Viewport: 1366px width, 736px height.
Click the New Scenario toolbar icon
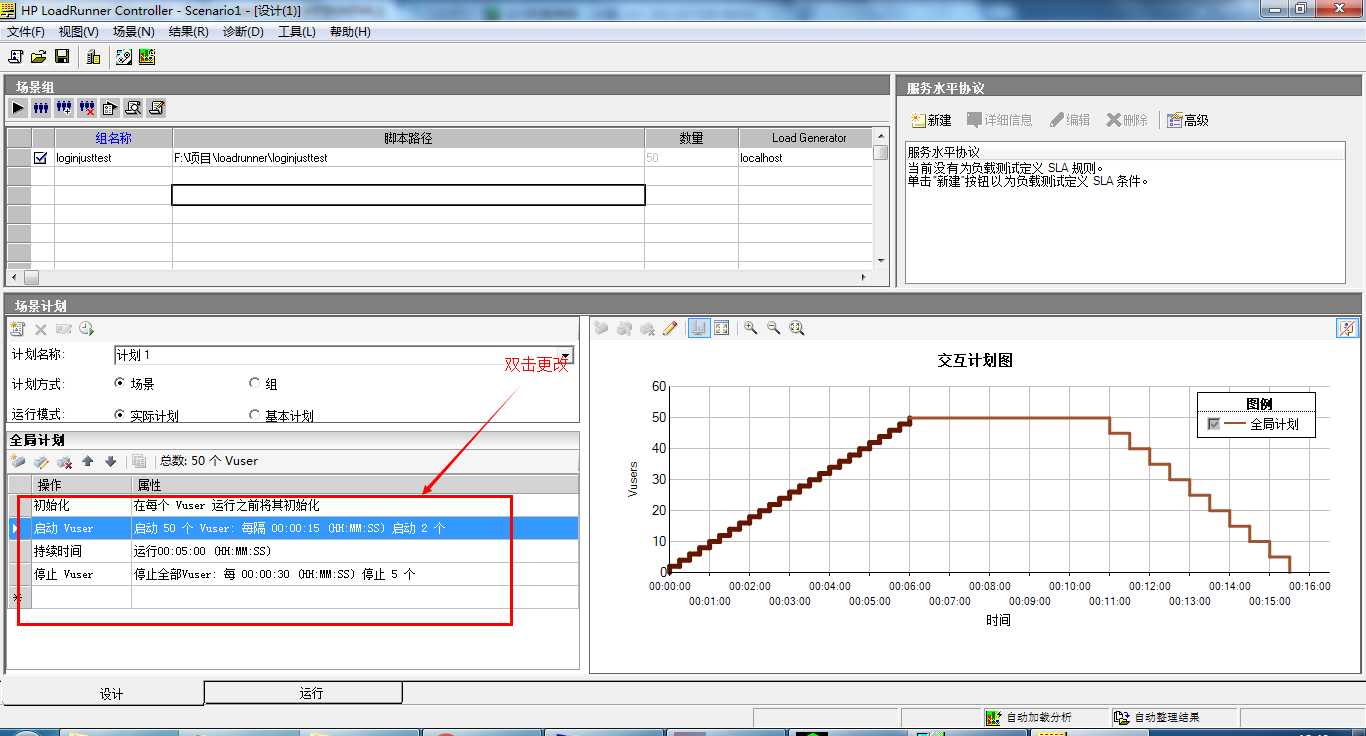coord(16,57)
